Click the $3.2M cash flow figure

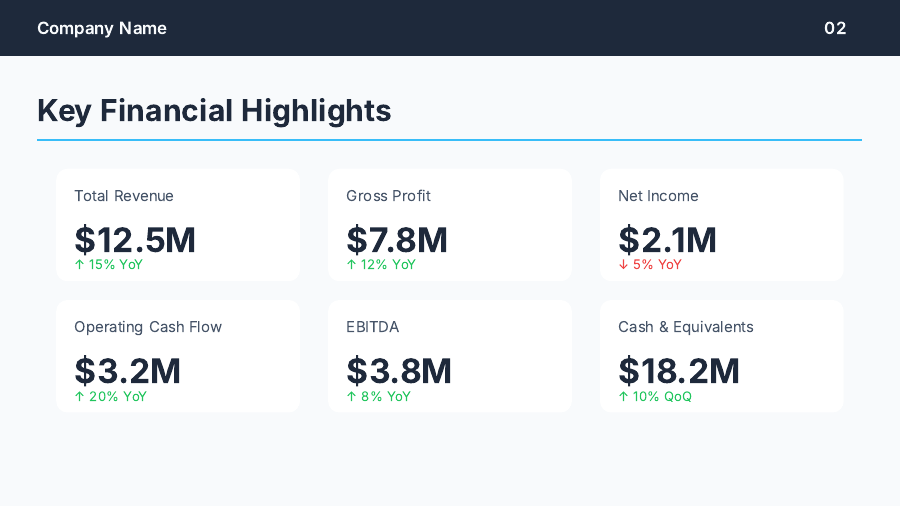tap(127, 371)
